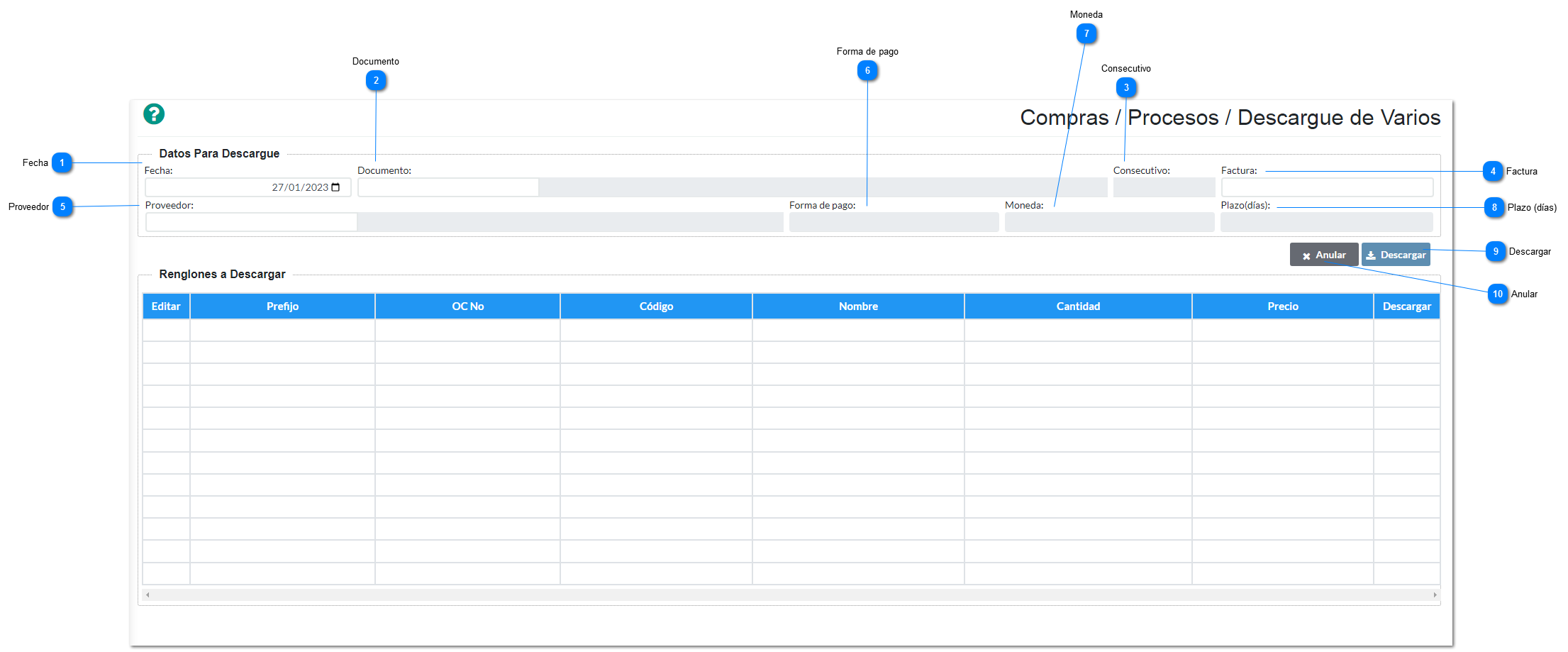Click the Datos Para Descargue section title

coord(219,153)
